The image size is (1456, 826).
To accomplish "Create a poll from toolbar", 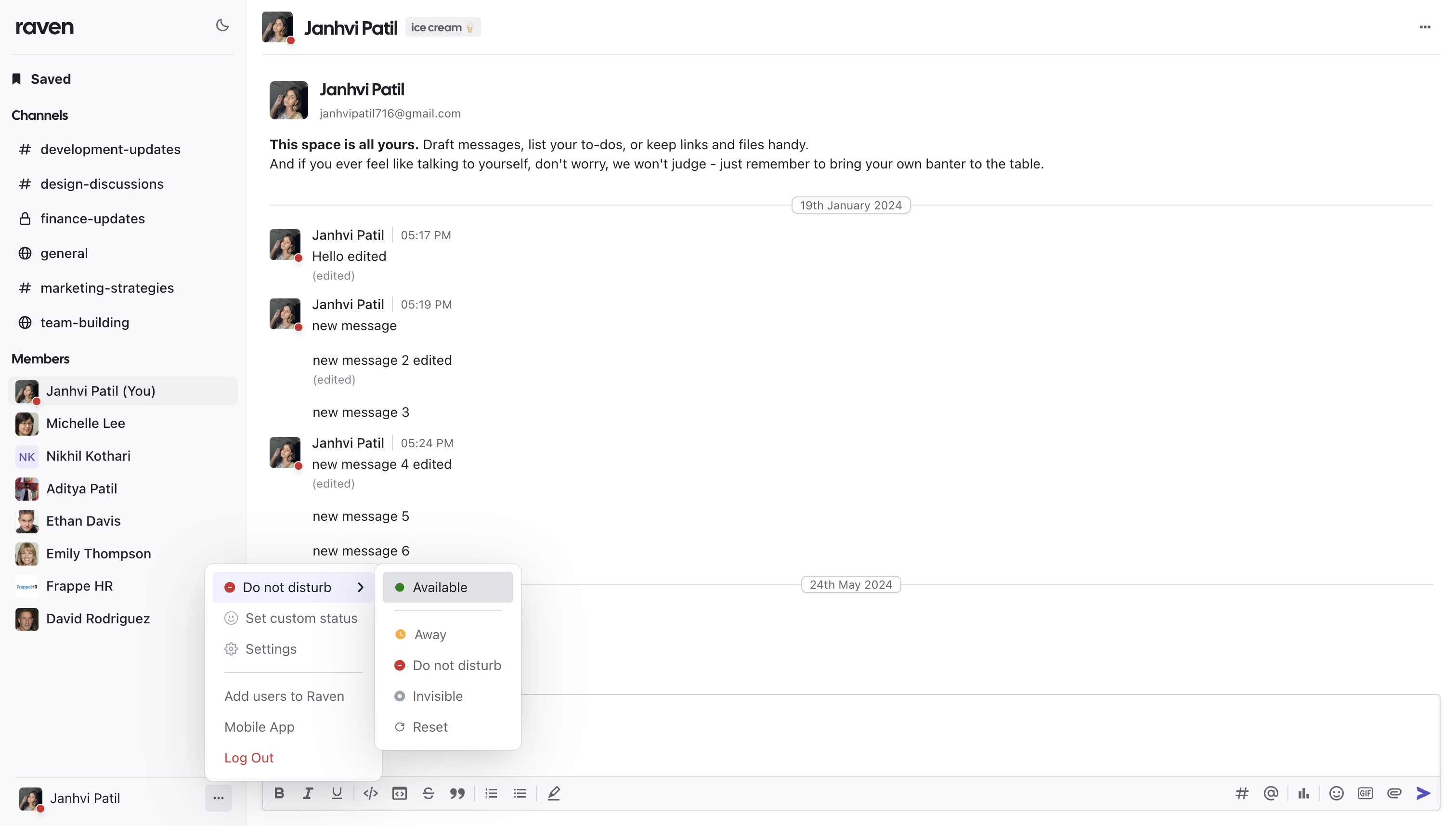I will 1303,793.
